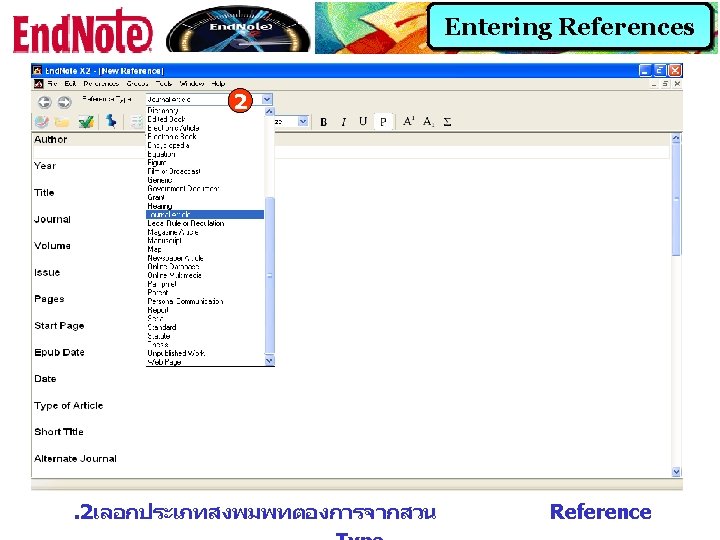The width and height of the screenshot is (720, 540).
Task: Click the EndNote icon in the title bar
Action: pos(37,70)
